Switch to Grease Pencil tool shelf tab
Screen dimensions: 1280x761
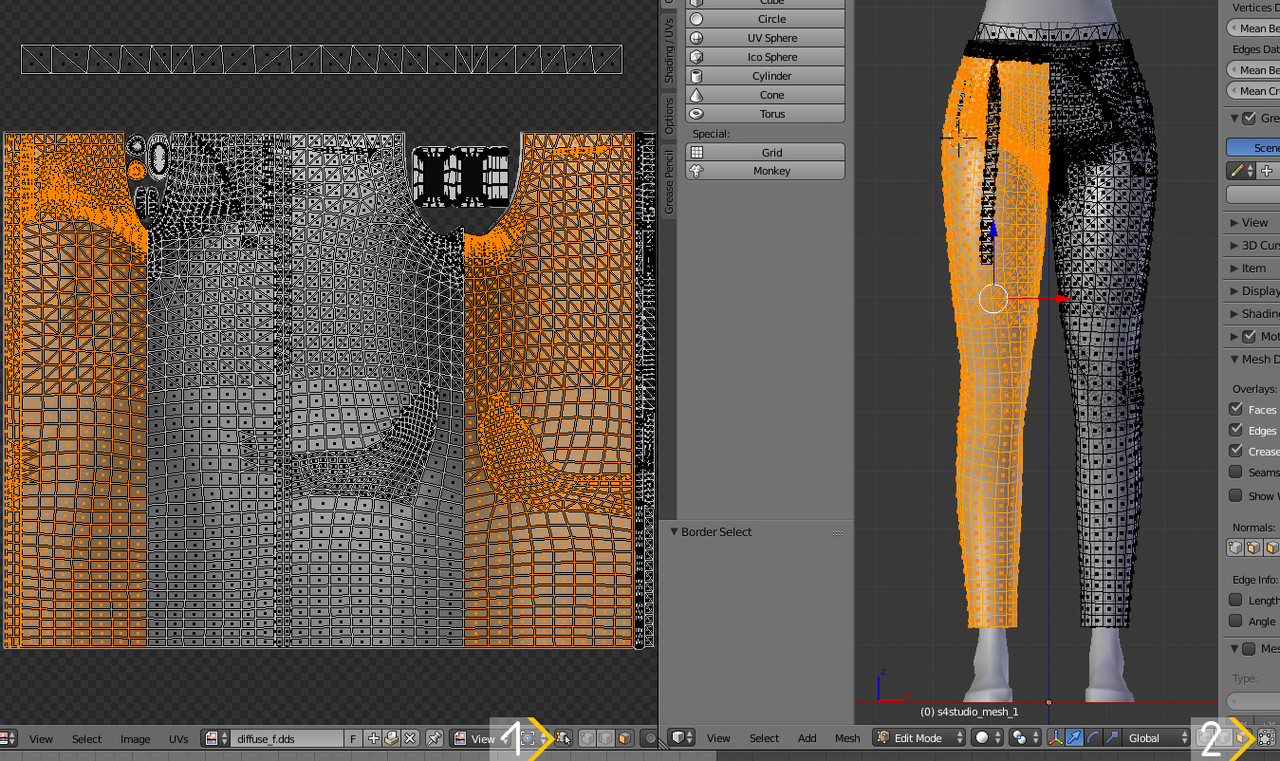pyautogui.click(x=669, y=181)
